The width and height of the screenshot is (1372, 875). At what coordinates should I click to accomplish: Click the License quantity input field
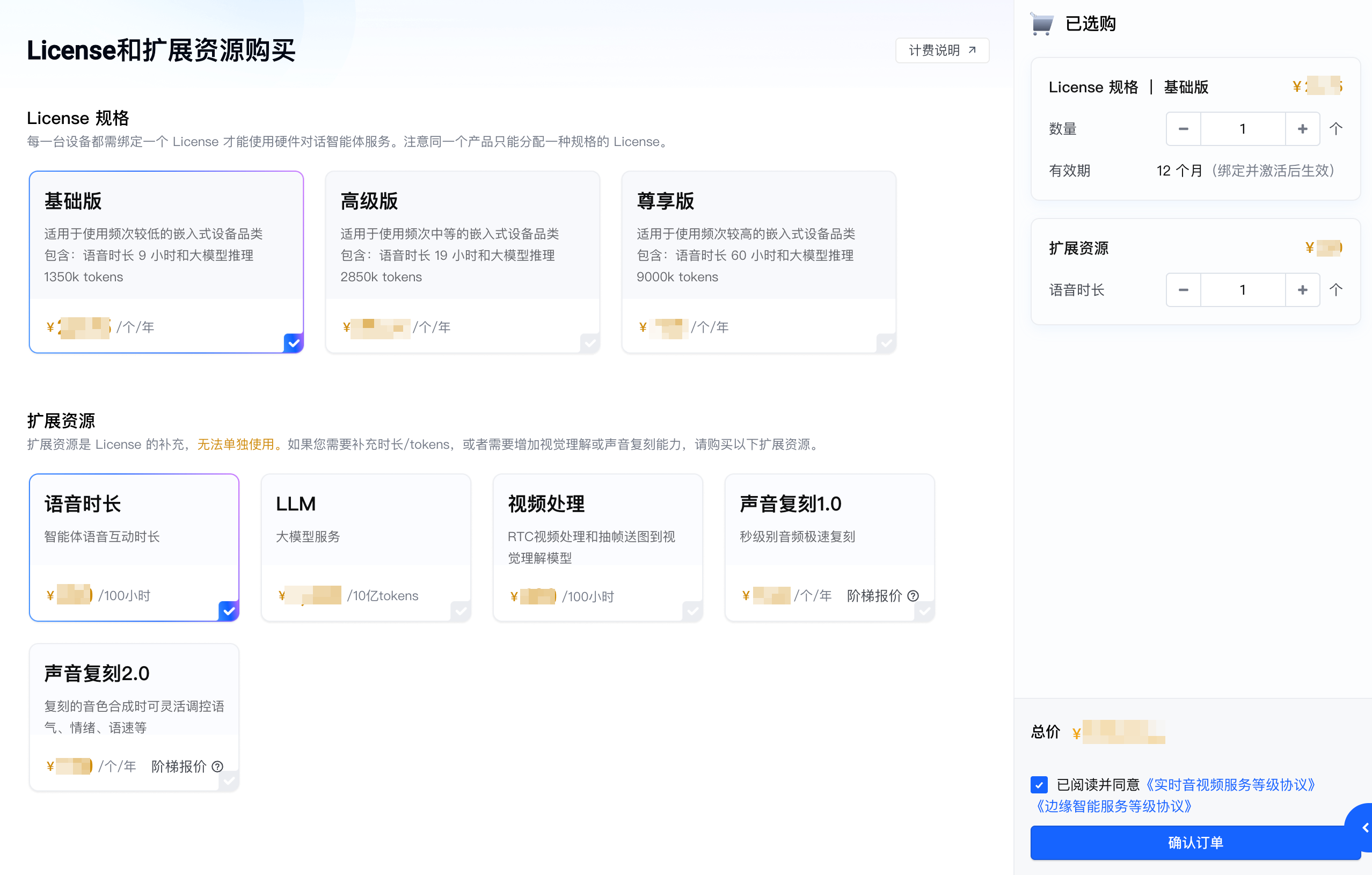coord(1242,129)
